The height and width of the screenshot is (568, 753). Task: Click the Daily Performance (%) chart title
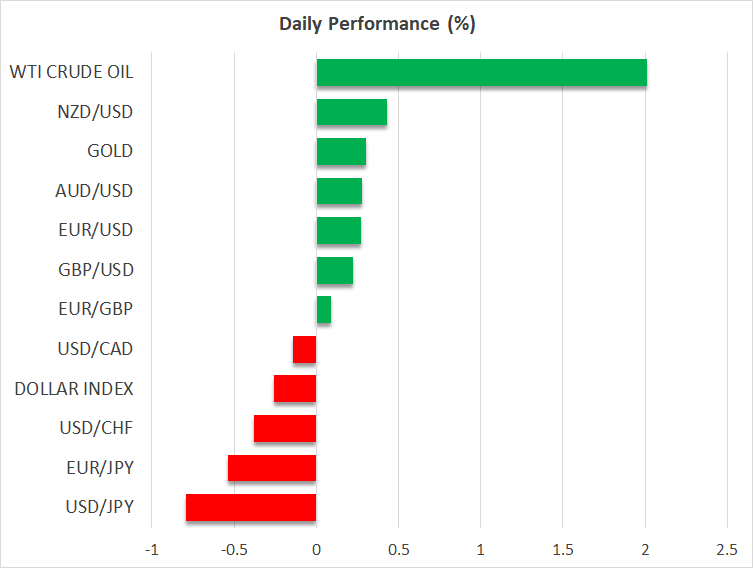376,24
